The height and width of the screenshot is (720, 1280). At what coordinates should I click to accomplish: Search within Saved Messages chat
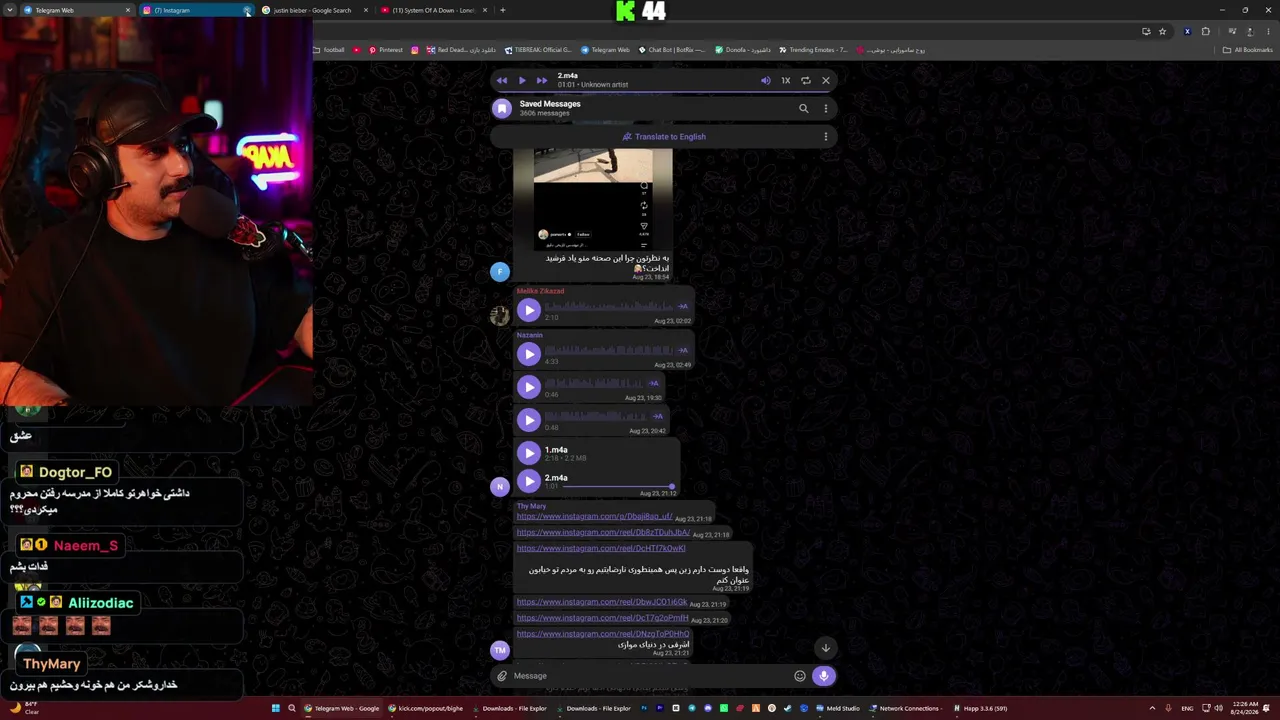pos(803,108)
